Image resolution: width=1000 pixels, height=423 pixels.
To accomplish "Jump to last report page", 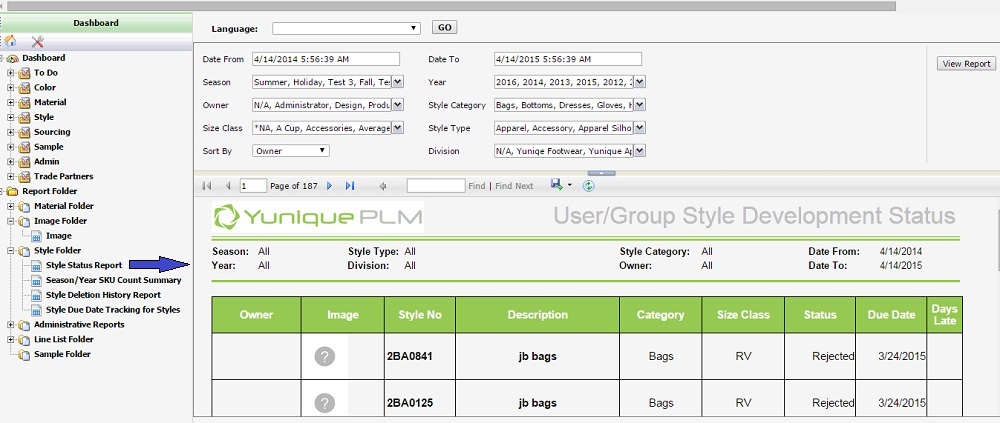I will point(349,186).
